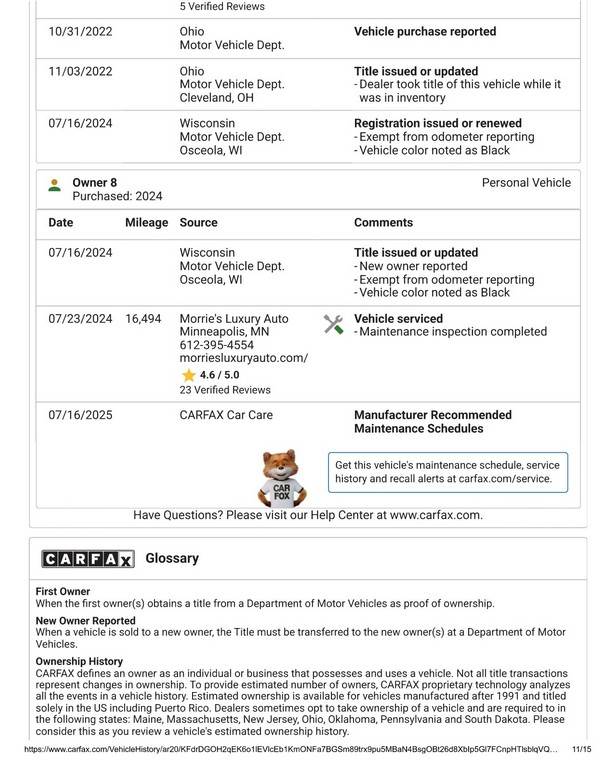615x768 pixels.
Task: Open the 5 Verified Reviews link
Action: (222, 6)
